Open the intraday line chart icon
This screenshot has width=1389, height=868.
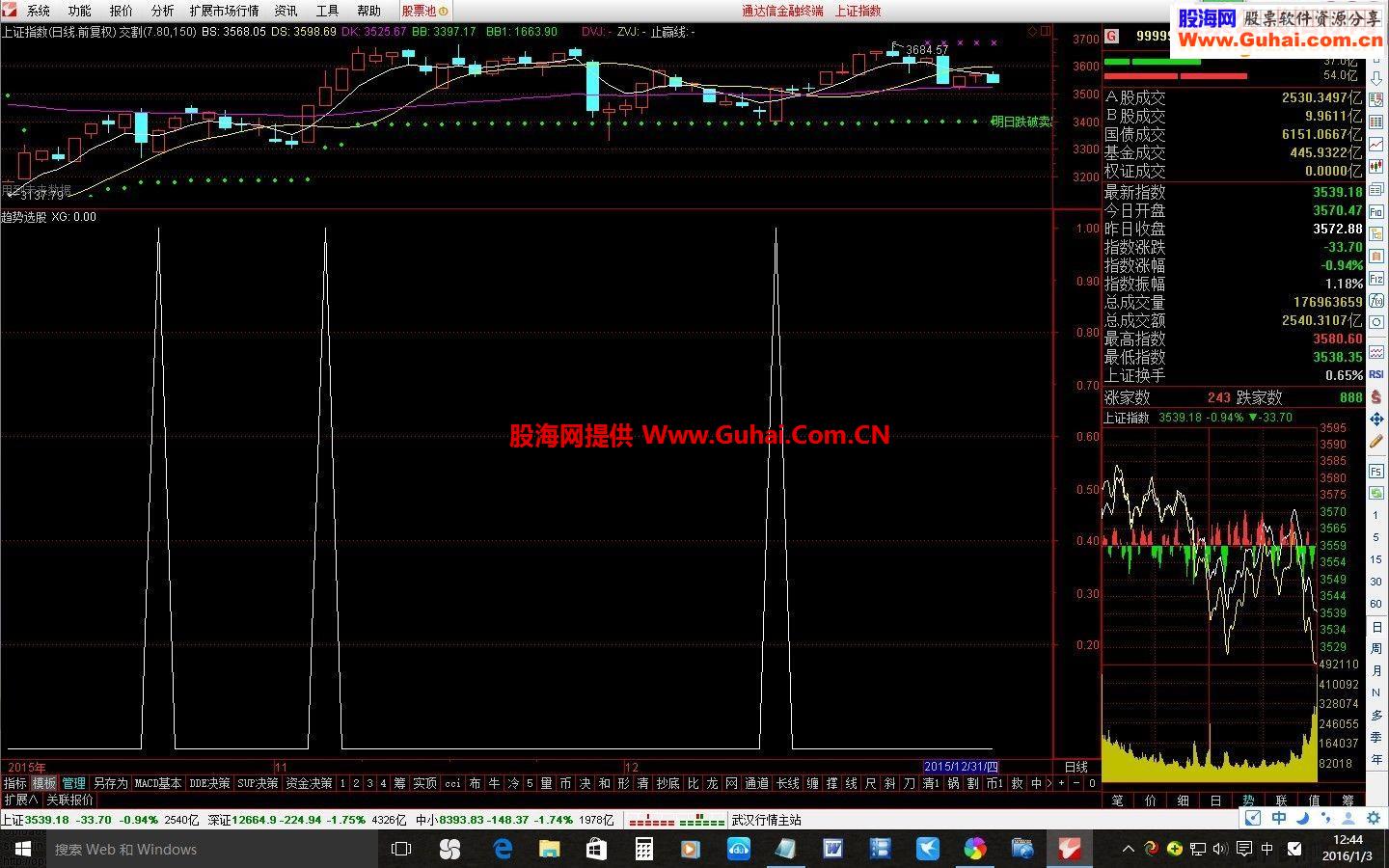(1376, 143)
